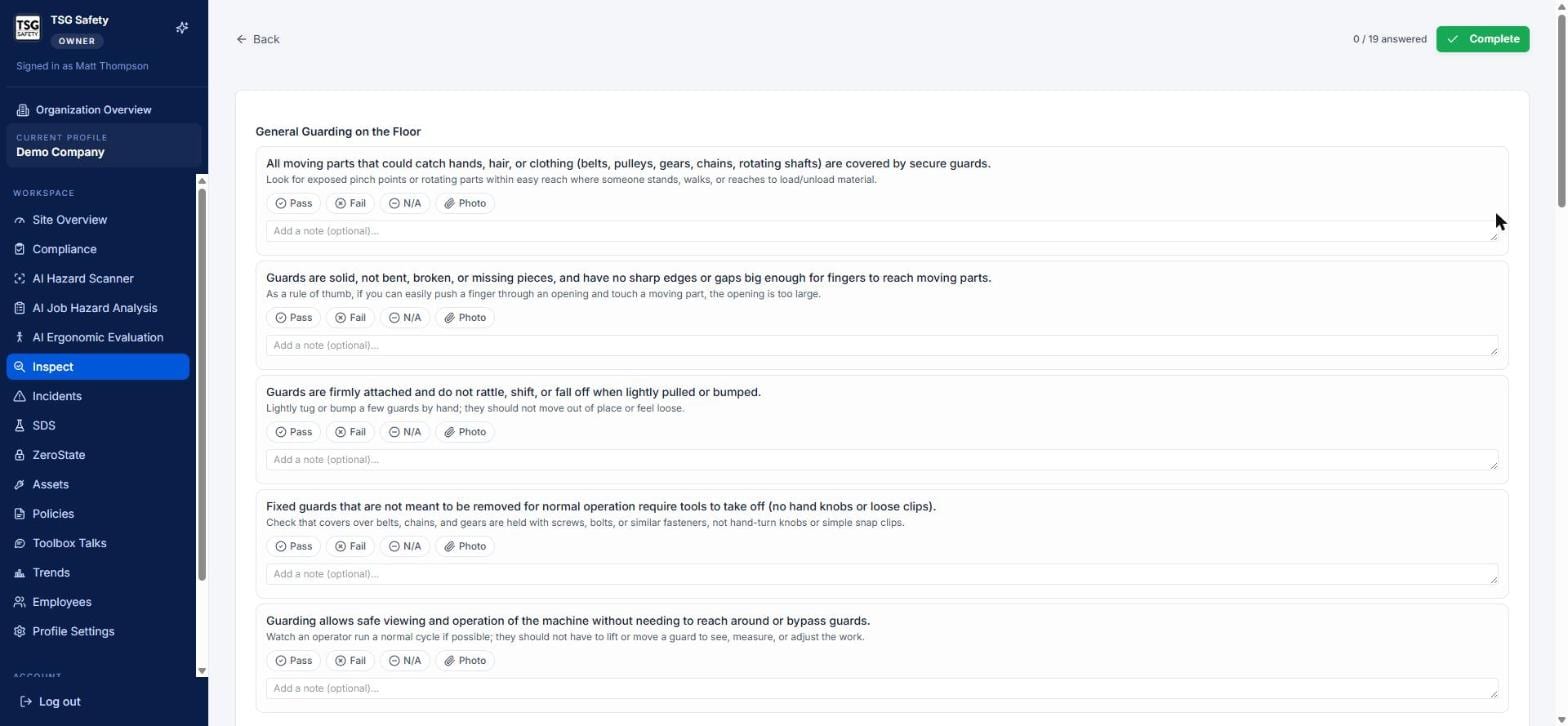
Task: Click the Incidents warning triangle icon
Action: [x=20, y=396]
